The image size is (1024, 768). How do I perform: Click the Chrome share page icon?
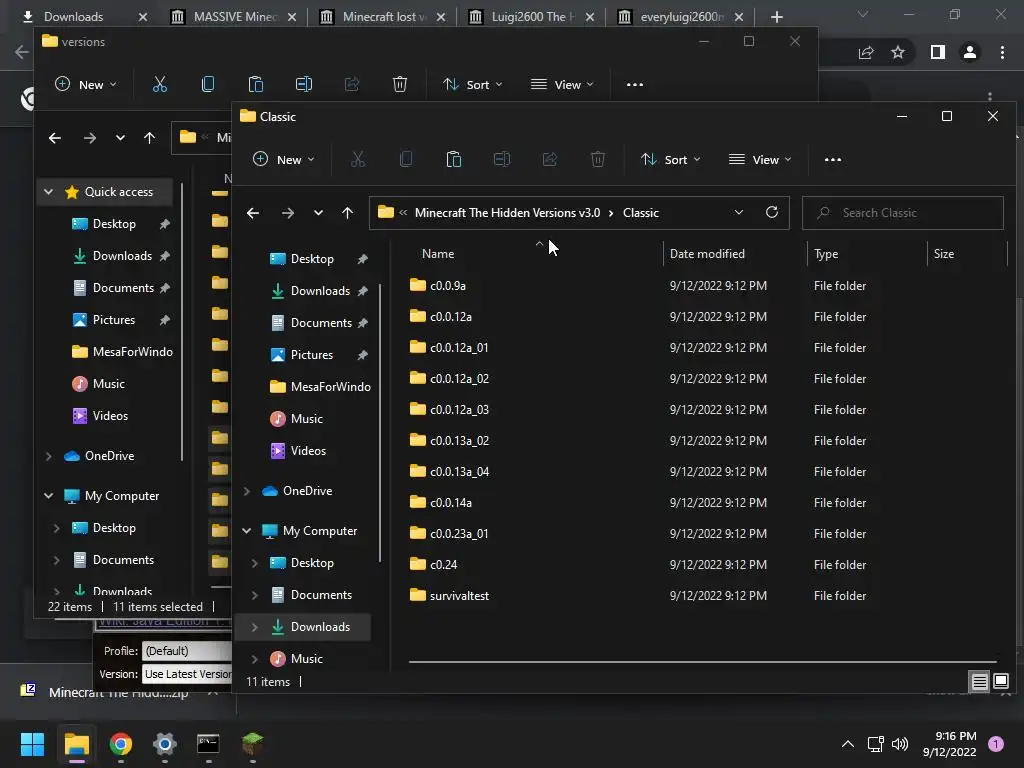coord(866,52)
